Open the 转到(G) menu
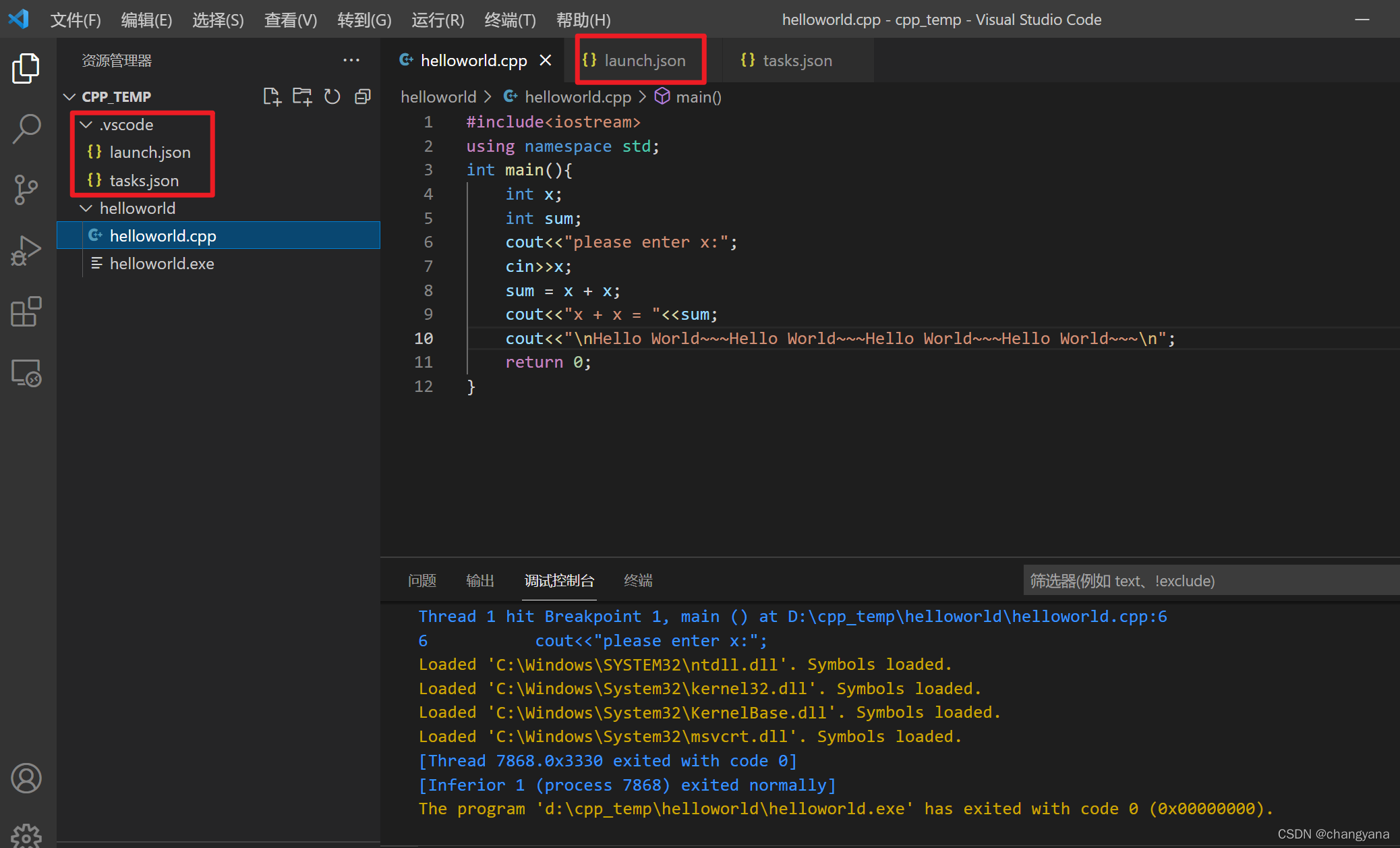 (364, 20)
